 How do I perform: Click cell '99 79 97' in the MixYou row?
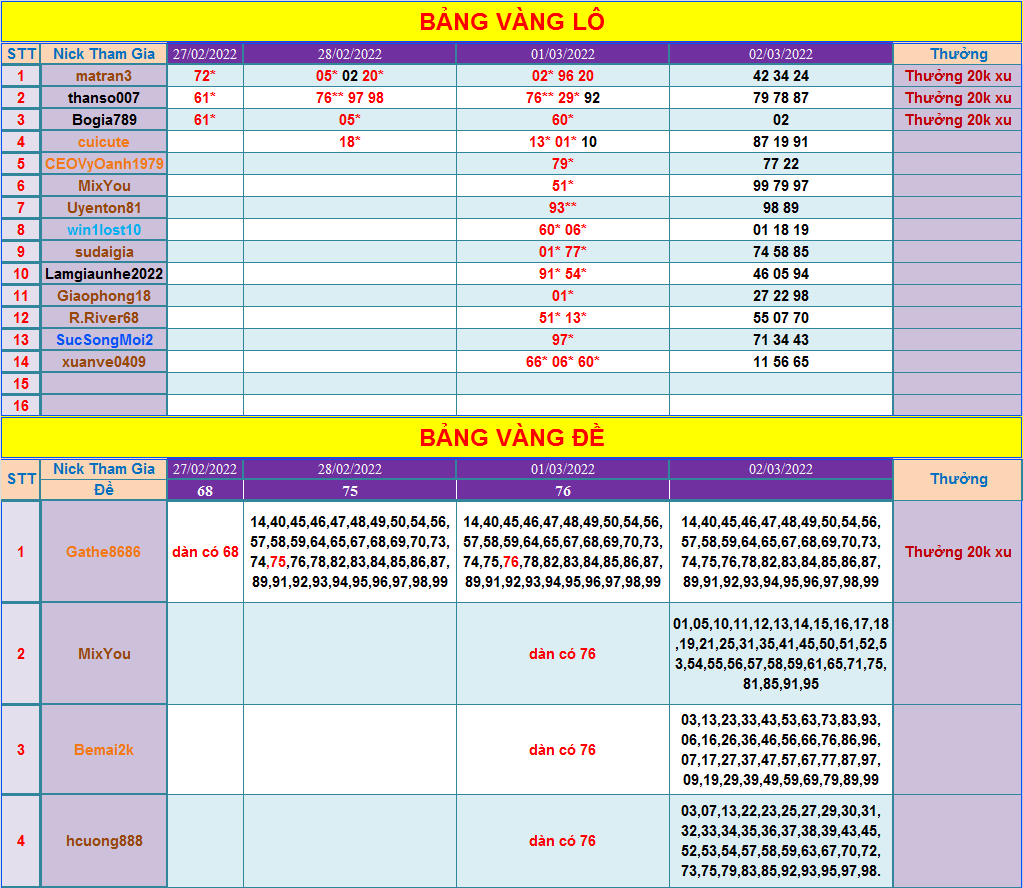pyautogui.click(x=780, y=186)
